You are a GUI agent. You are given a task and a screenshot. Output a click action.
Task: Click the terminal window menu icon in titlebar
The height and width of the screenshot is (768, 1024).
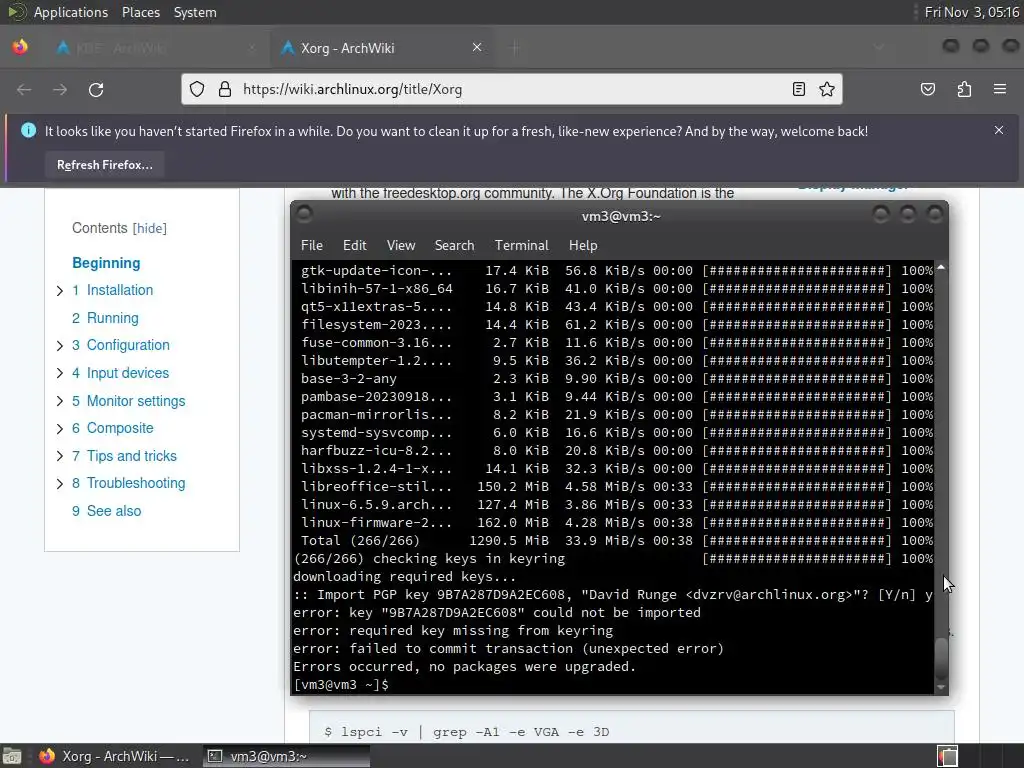[304, 214]
